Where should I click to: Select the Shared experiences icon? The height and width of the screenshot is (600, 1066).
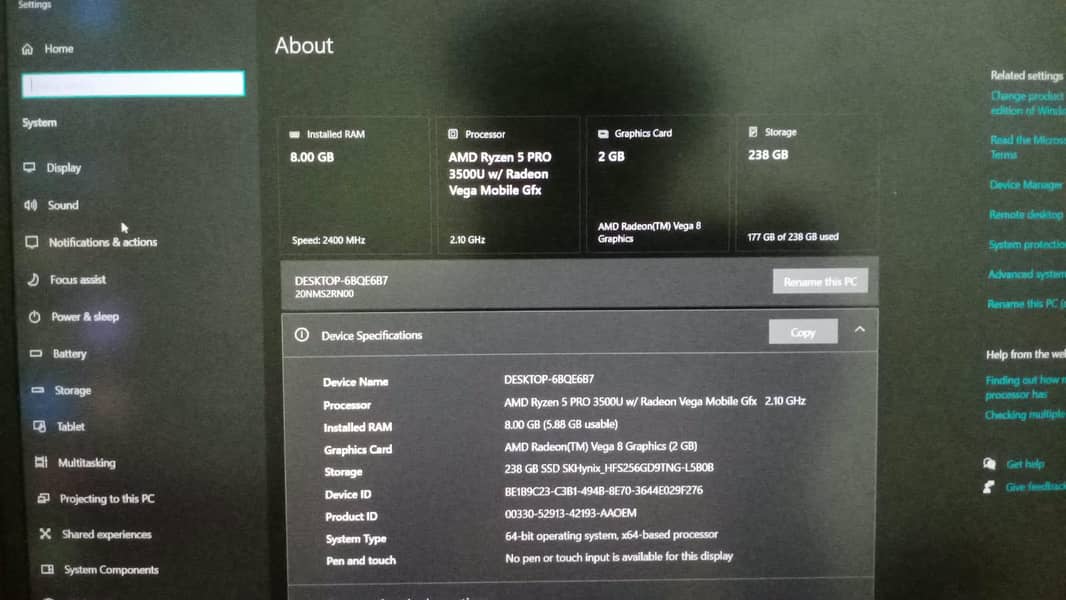pos(46,533)
